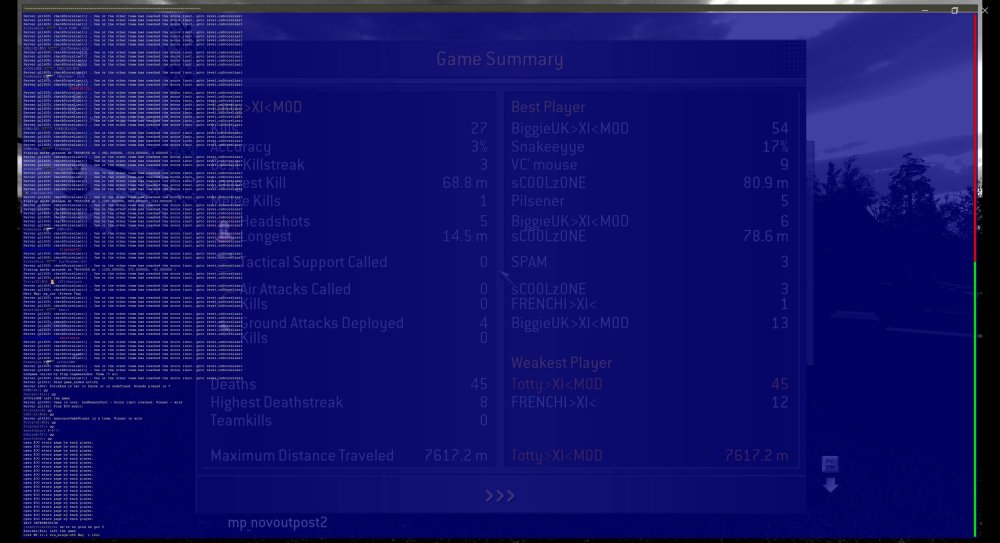Click the 17% accuracy value
1000x543 pixels.
click(x=776, y=147)
